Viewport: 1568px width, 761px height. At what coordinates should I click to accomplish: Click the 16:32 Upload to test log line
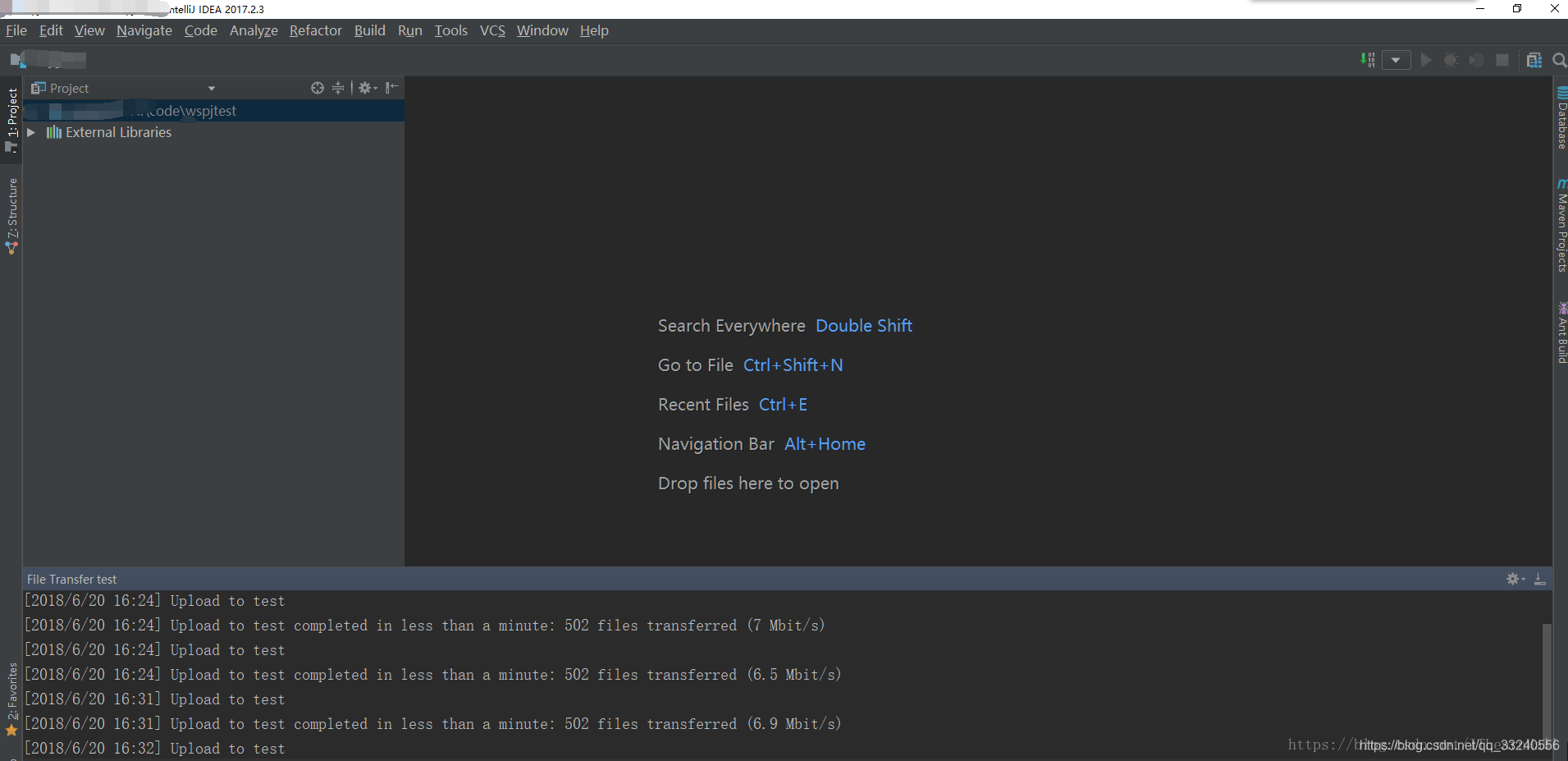154,749
